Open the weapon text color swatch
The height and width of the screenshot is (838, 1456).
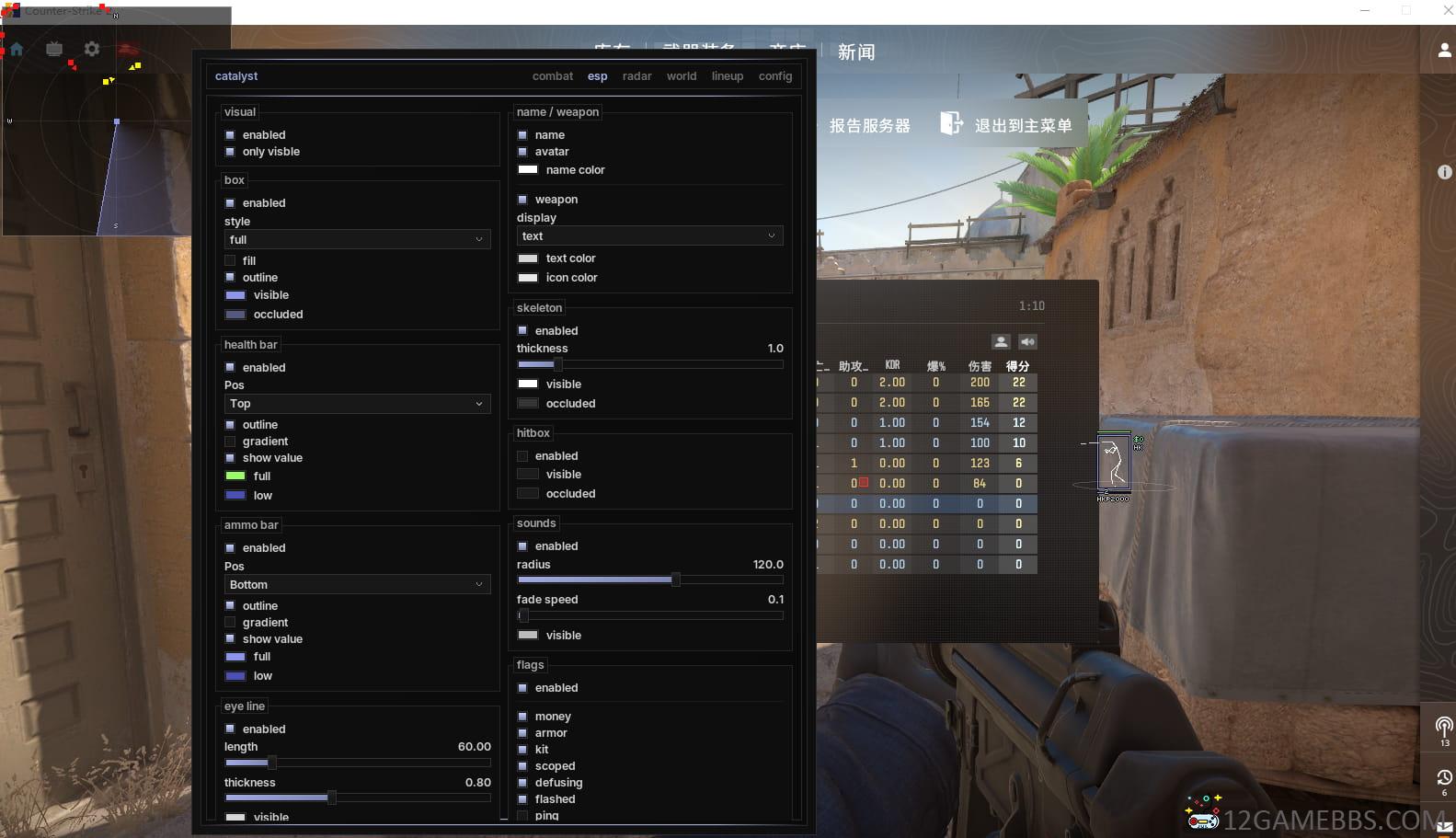point(528,258)
